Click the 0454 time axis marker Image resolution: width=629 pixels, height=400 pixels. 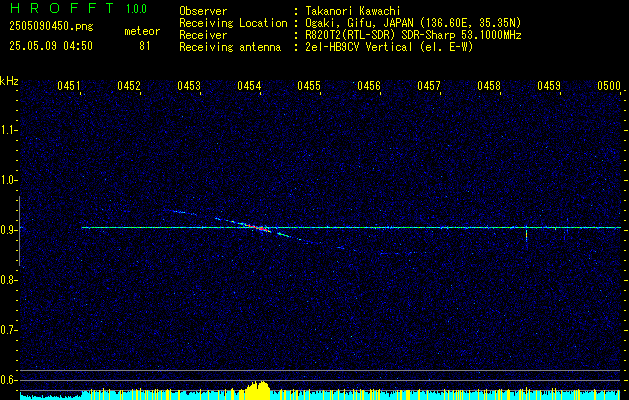point(249,86)
